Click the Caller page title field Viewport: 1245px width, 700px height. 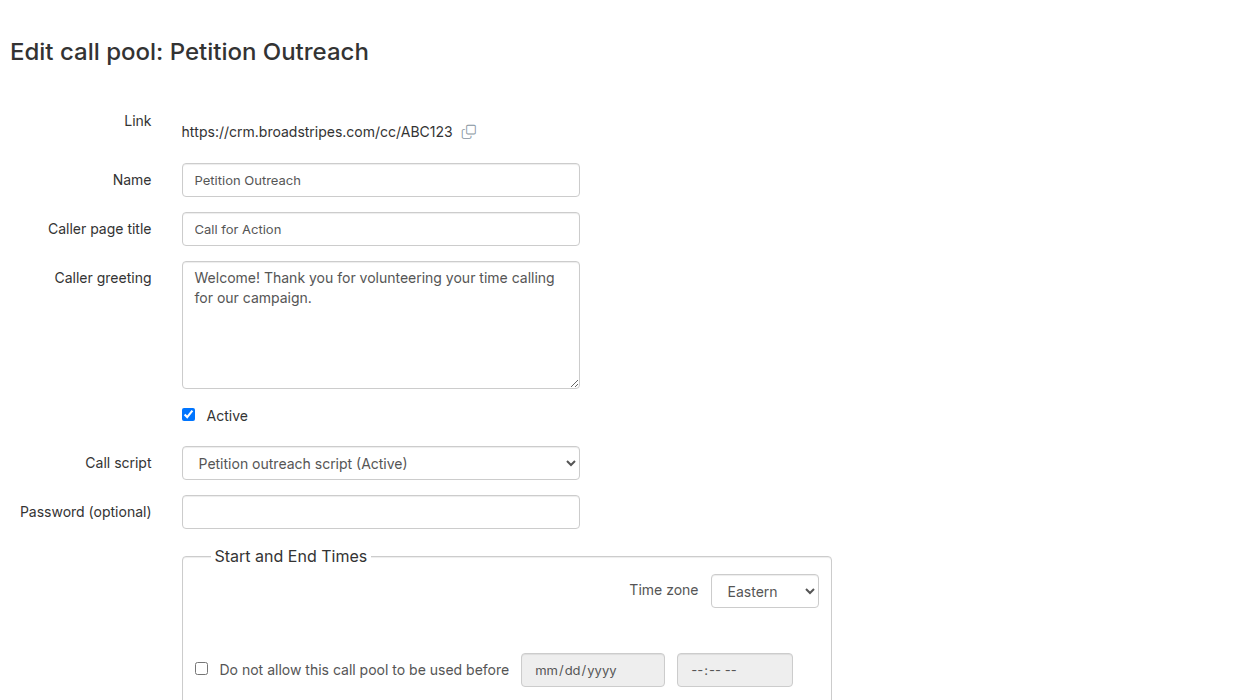[x=381, y=229]
